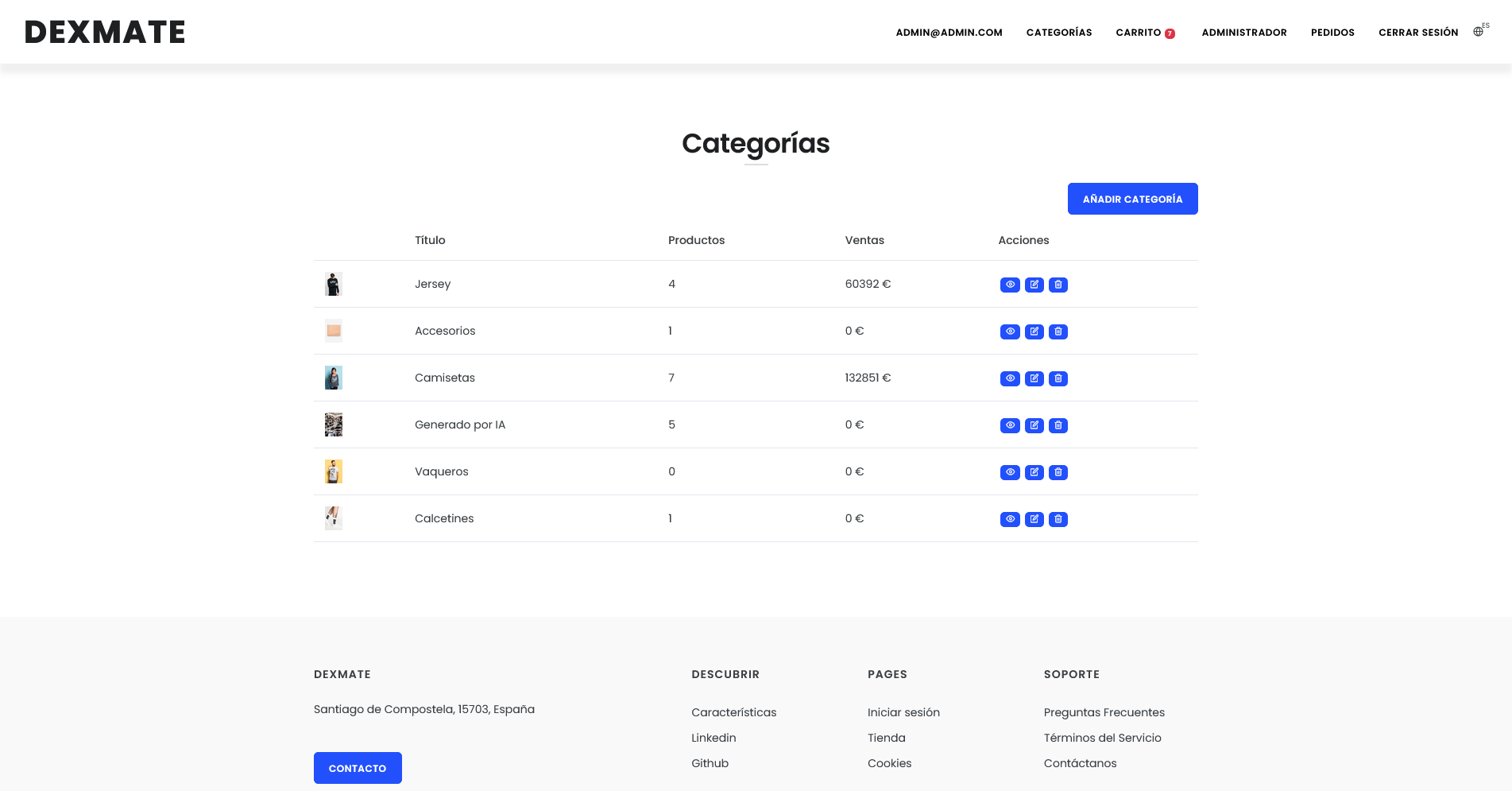Edit the Generado por IA category
1512x791 pixels.
click(1034, 425)
